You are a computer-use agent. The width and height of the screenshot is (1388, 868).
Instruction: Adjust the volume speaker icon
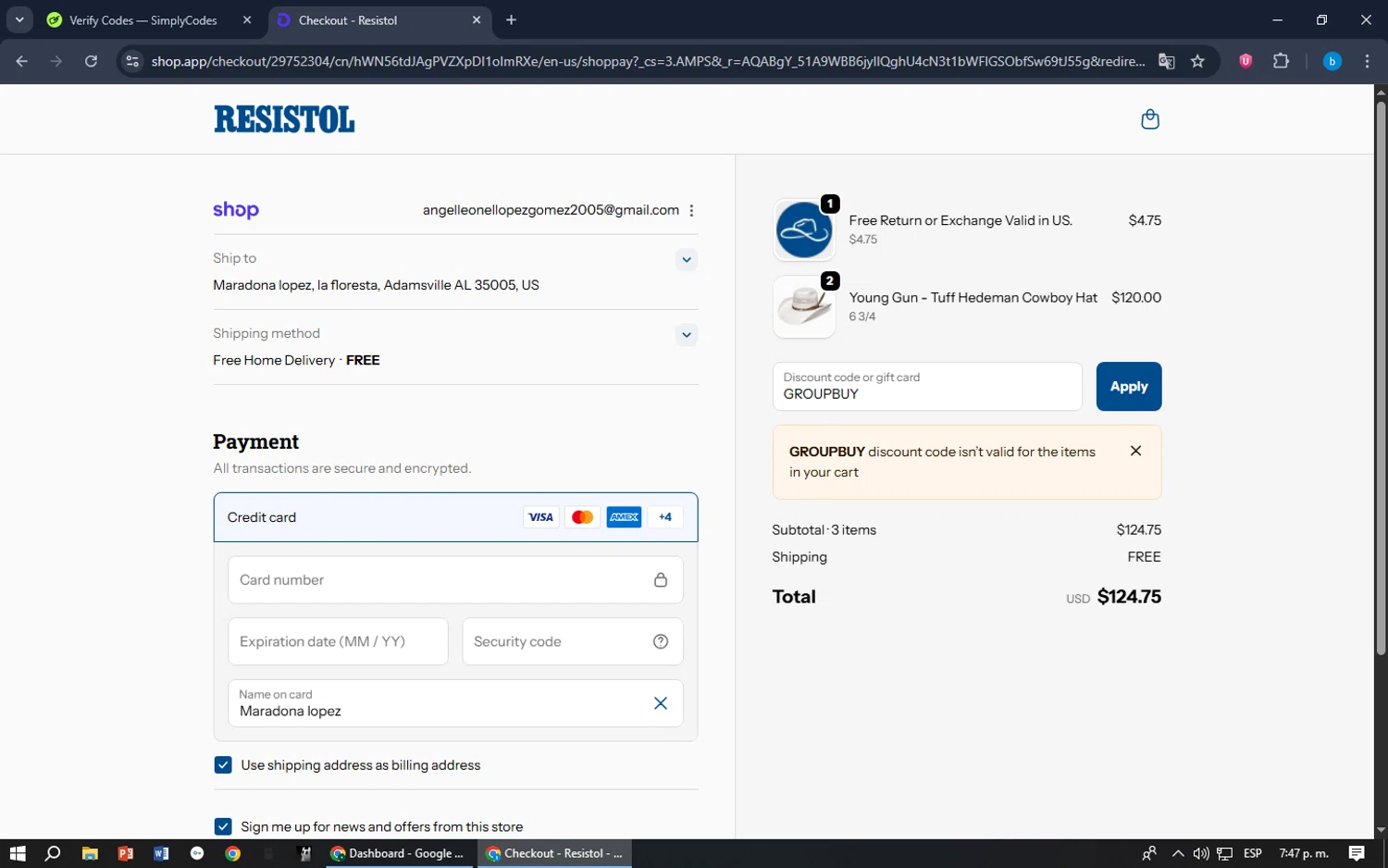tap(1201, 853)
